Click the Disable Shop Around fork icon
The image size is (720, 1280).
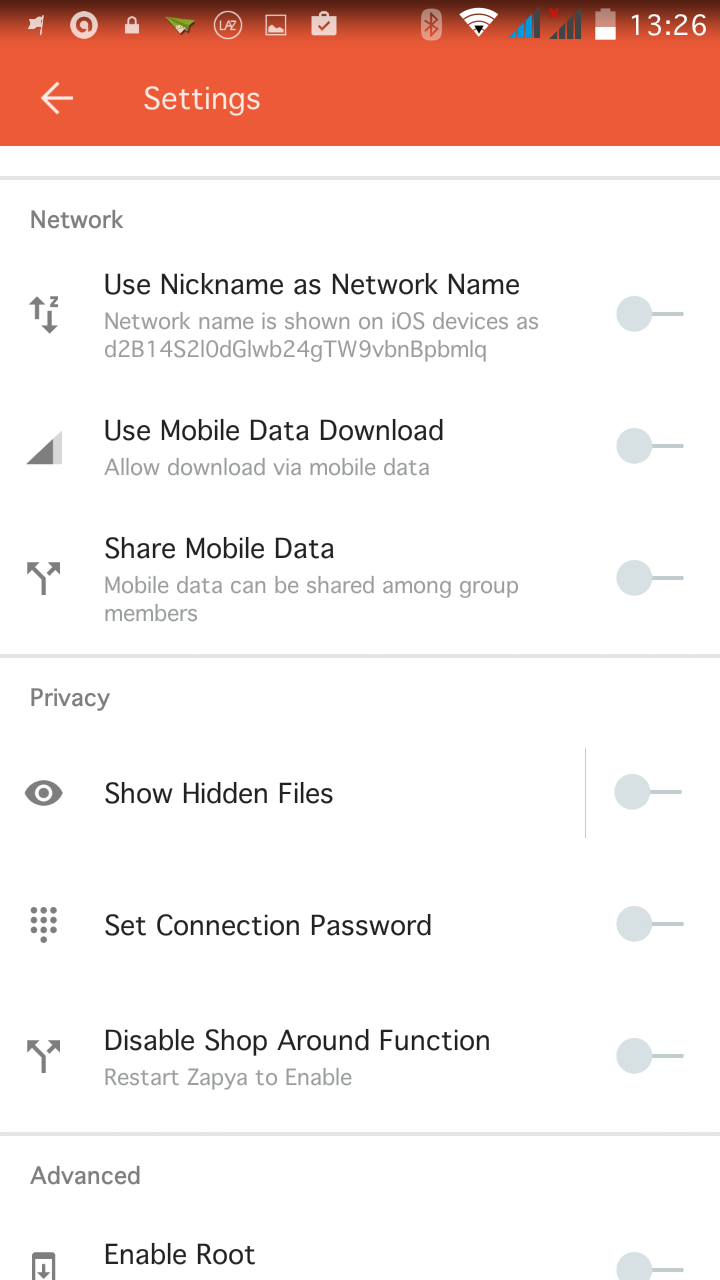[x=44, y=1056]
